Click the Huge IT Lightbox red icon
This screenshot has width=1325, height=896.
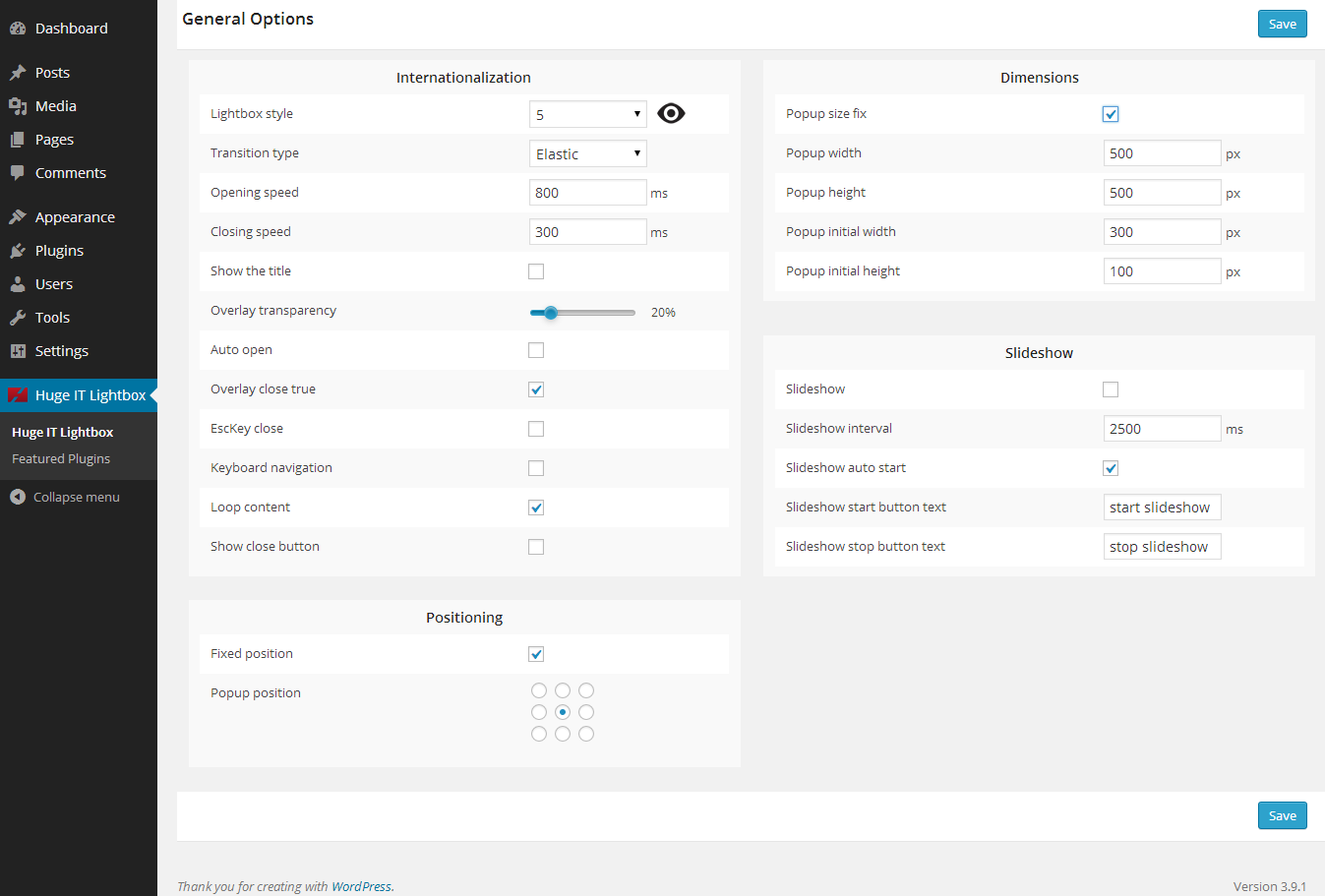click(18, 395)
